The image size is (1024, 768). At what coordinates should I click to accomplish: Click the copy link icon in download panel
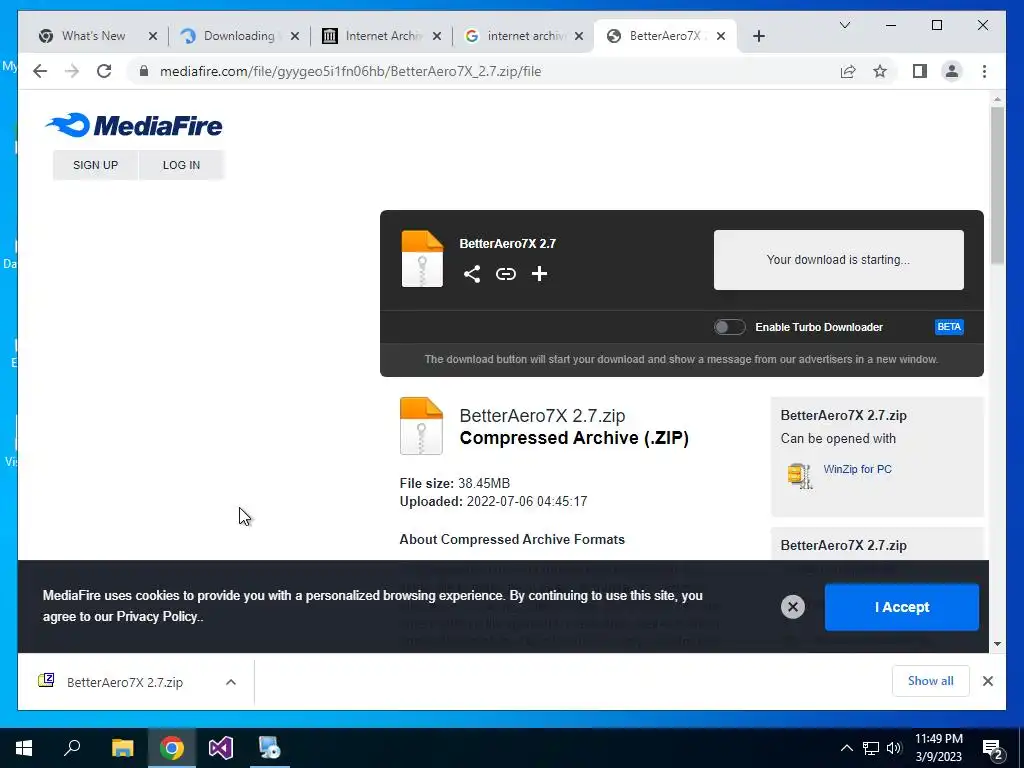[x=505, y=274]
